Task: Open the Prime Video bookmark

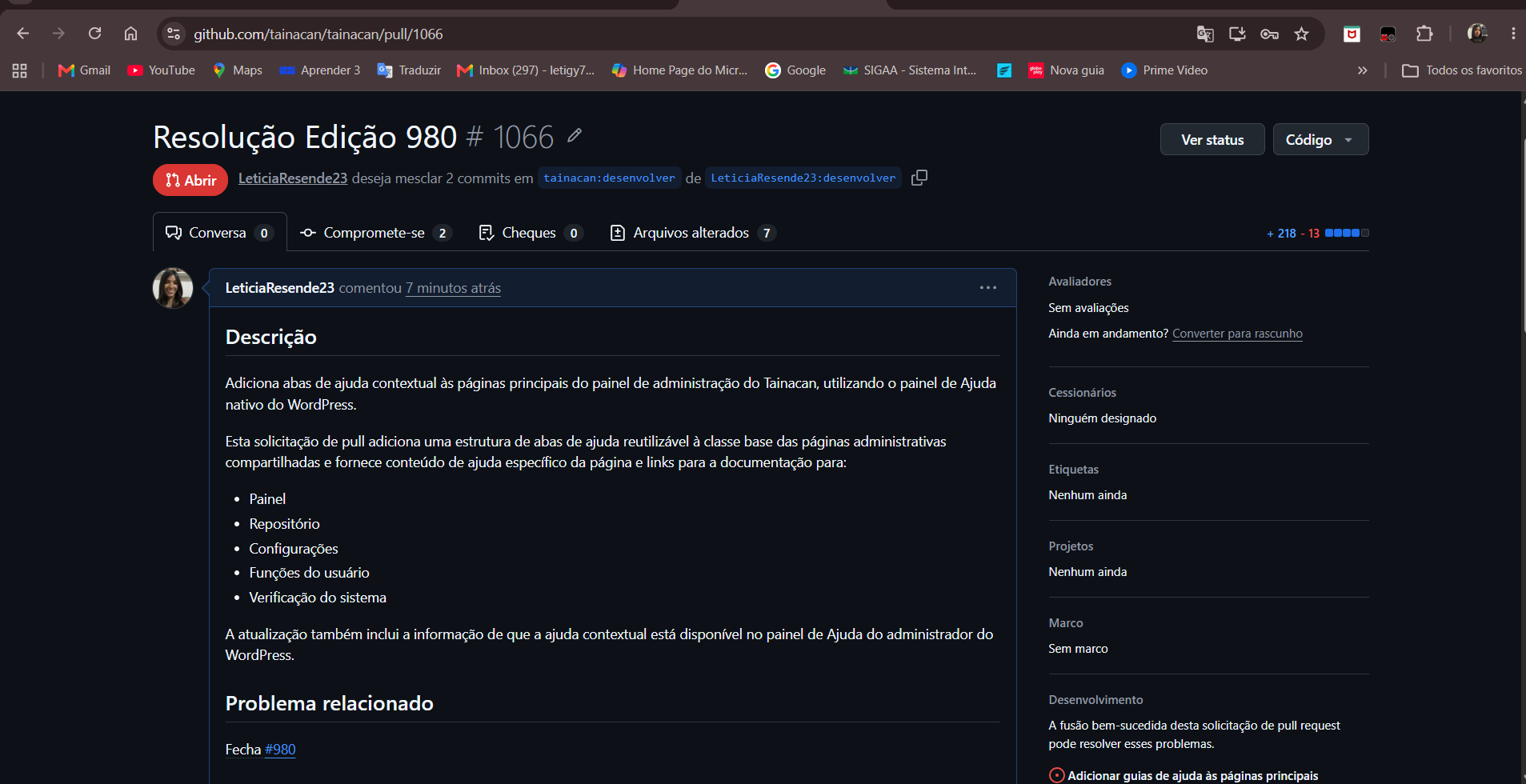Action: click(1164, 70)
